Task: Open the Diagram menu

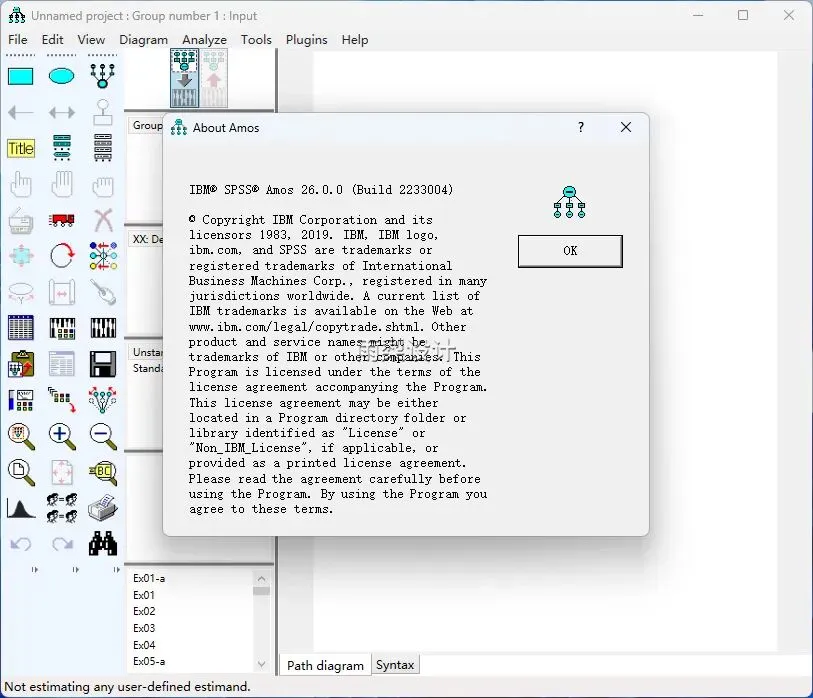Action: pos(144,40)
